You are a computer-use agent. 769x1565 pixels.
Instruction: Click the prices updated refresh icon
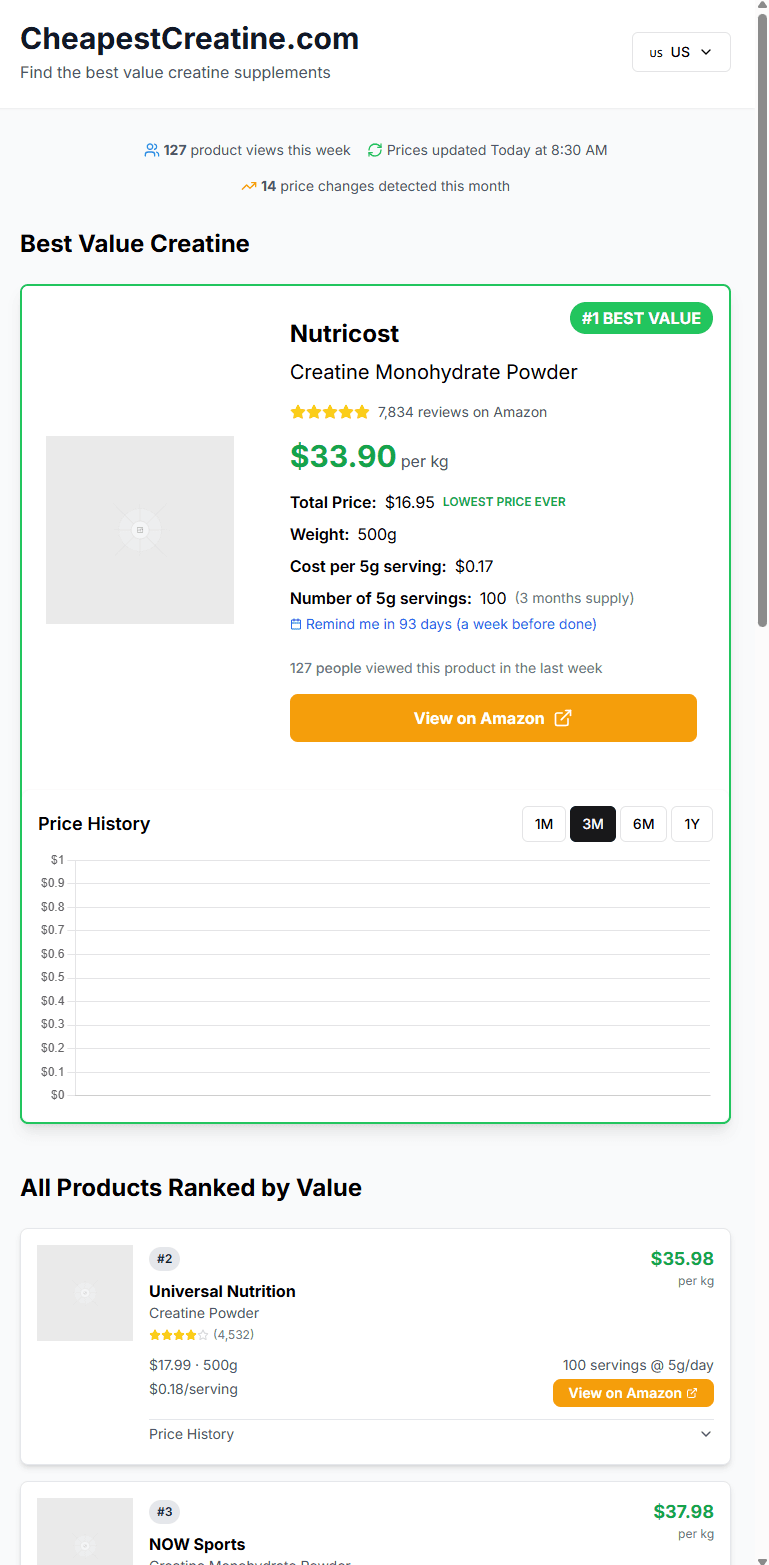[374, 149]
